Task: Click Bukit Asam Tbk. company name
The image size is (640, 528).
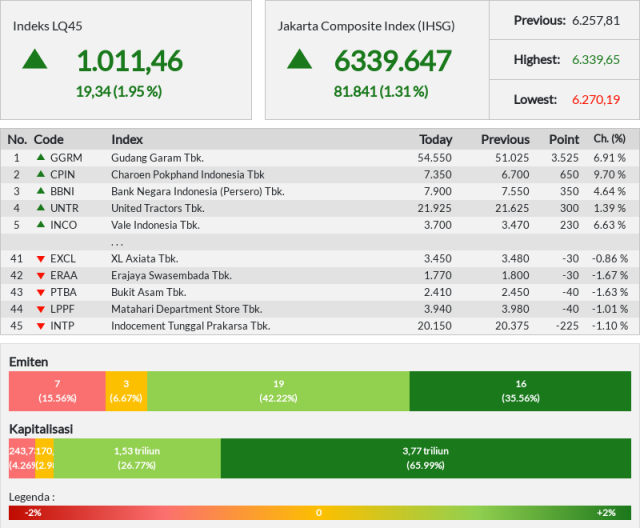Action: pos(149,292)
